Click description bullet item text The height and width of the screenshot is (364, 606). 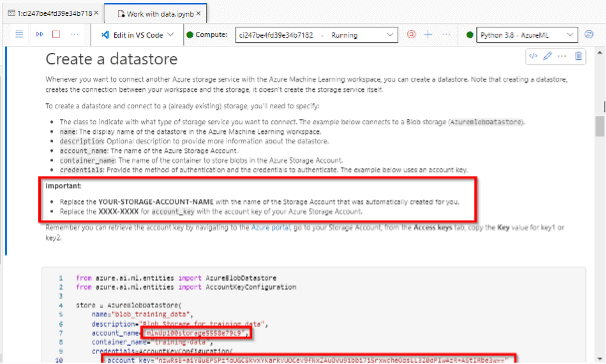coord(194,141)
